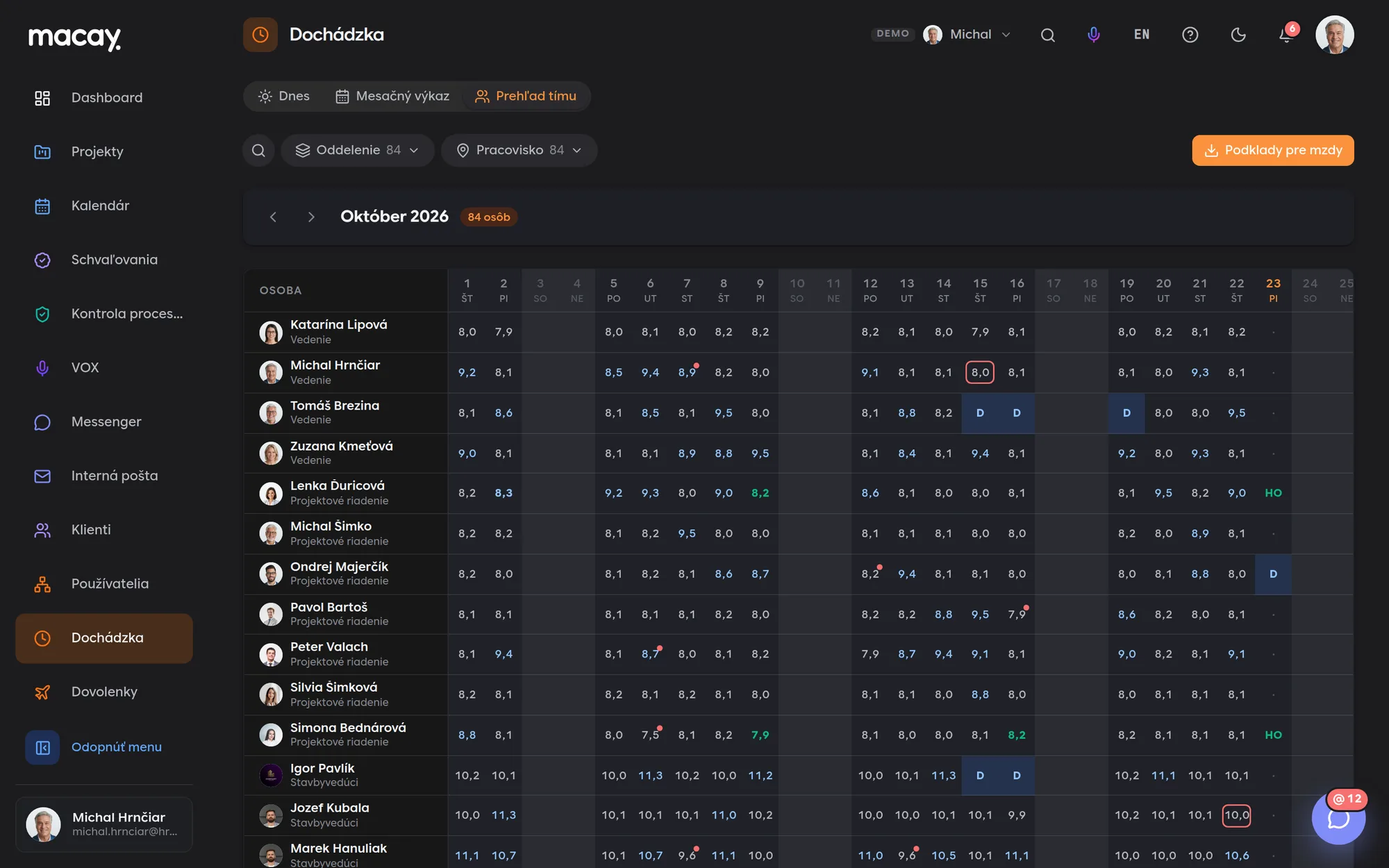The image size is (1389, 868).
Task: Go to previous month arrow
Action: pyautogui.click(x=273, y=217)
